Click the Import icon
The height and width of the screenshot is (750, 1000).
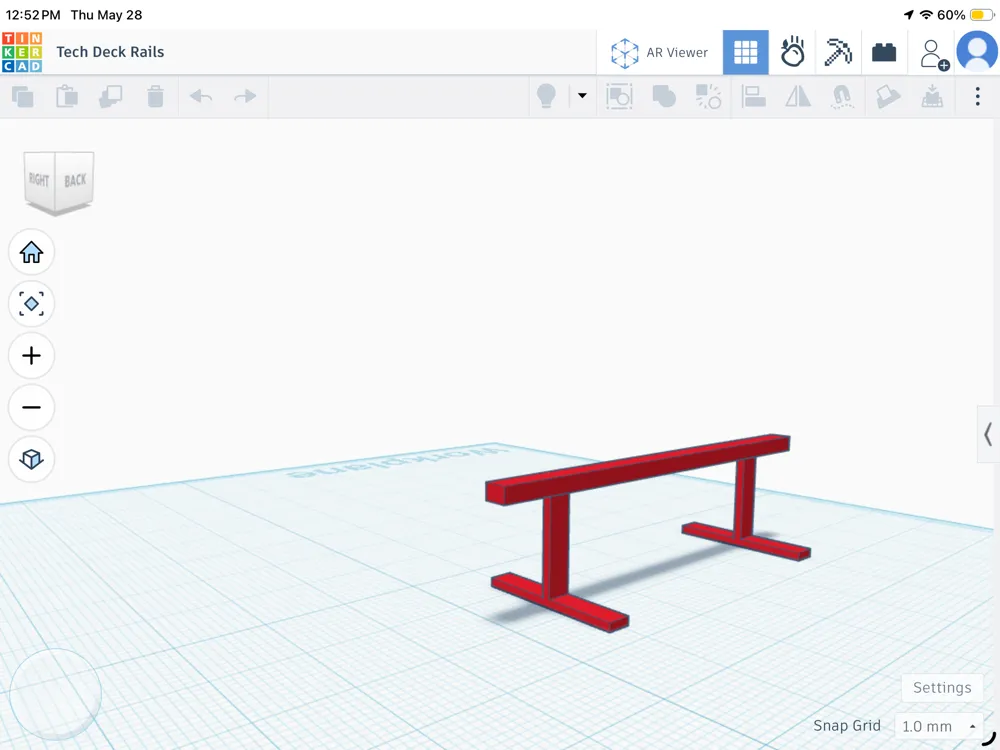point(932,96)
